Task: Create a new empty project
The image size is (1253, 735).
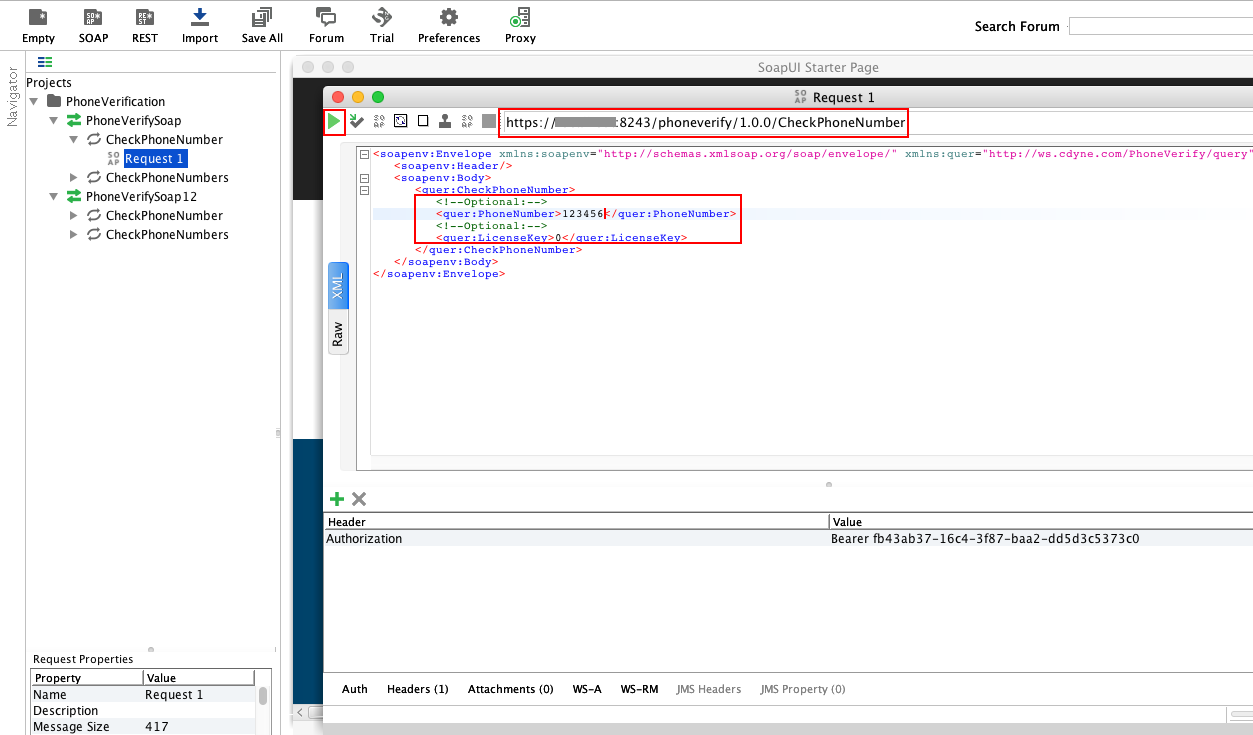Action: 38,24
